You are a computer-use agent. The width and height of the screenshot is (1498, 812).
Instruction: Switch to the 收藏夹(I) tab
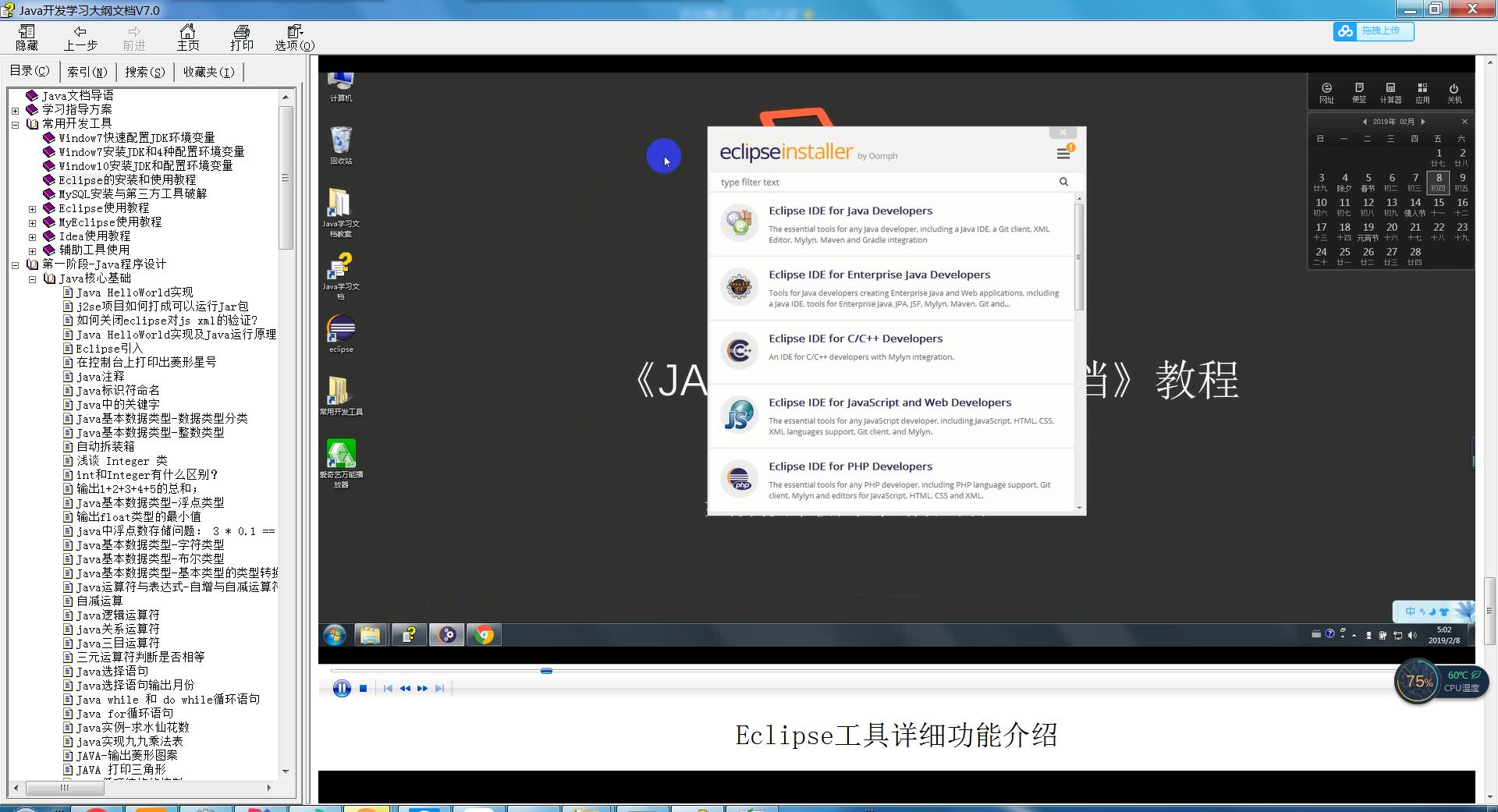tap(208, 72)
